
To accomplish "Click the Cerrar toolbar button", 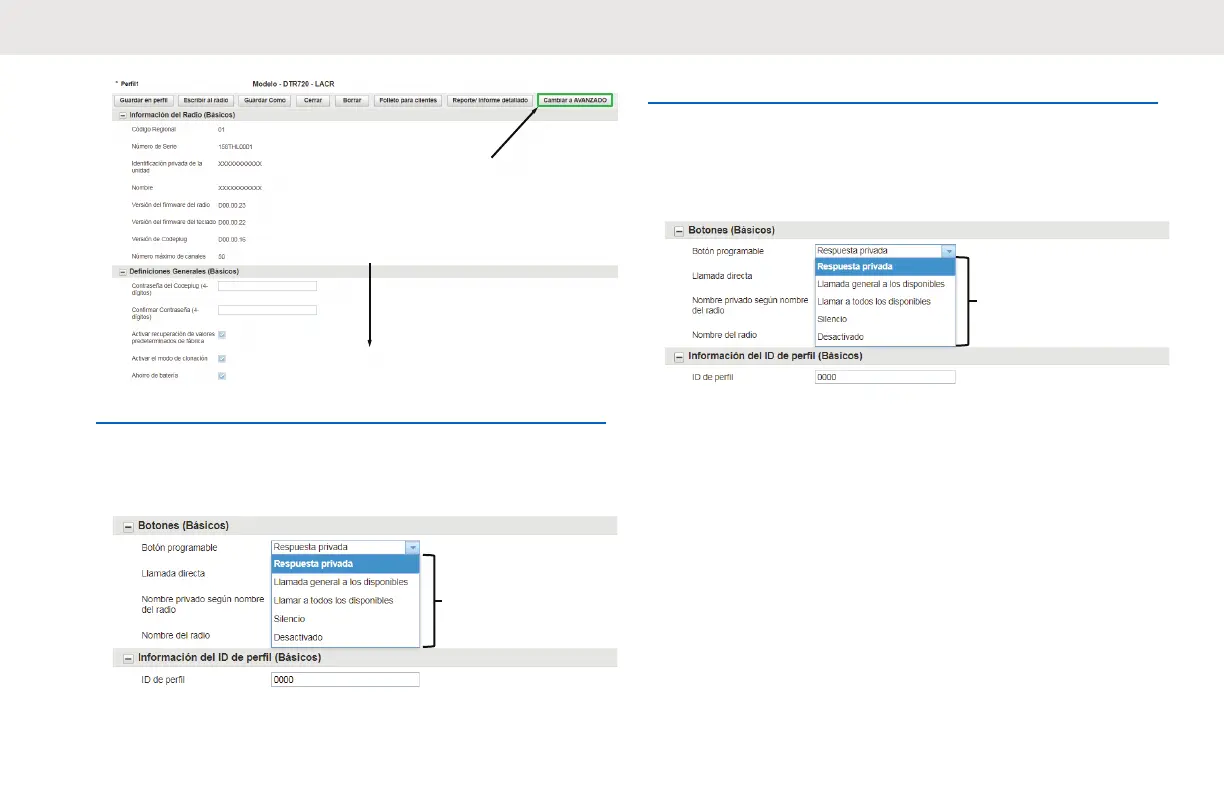I will [311, 101].
